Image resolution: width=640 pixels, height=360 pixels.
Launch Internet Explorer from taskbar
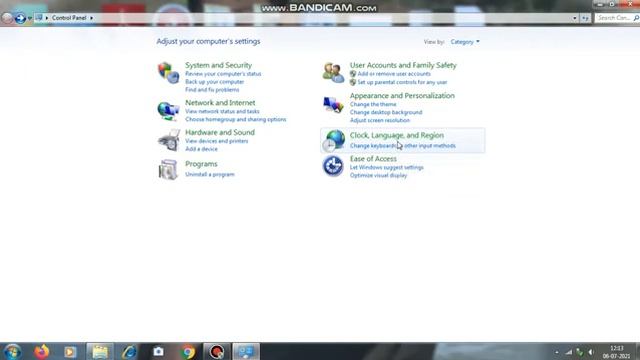(129, 351)
